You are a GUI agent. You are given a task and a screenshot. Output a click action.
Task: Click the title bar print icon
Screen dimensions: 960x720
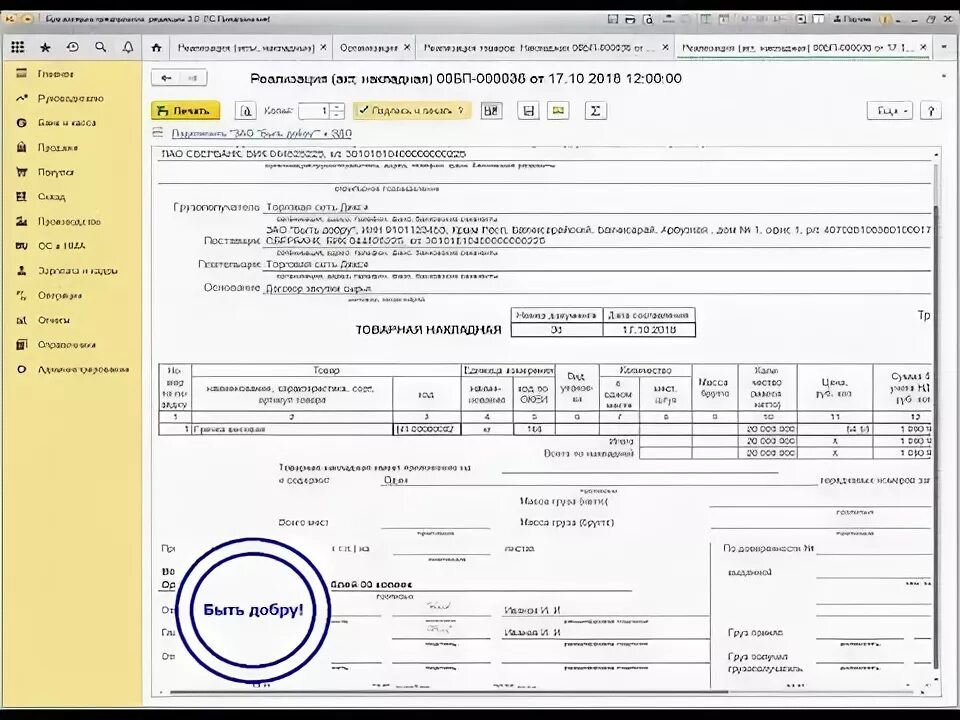click(630, 19)
